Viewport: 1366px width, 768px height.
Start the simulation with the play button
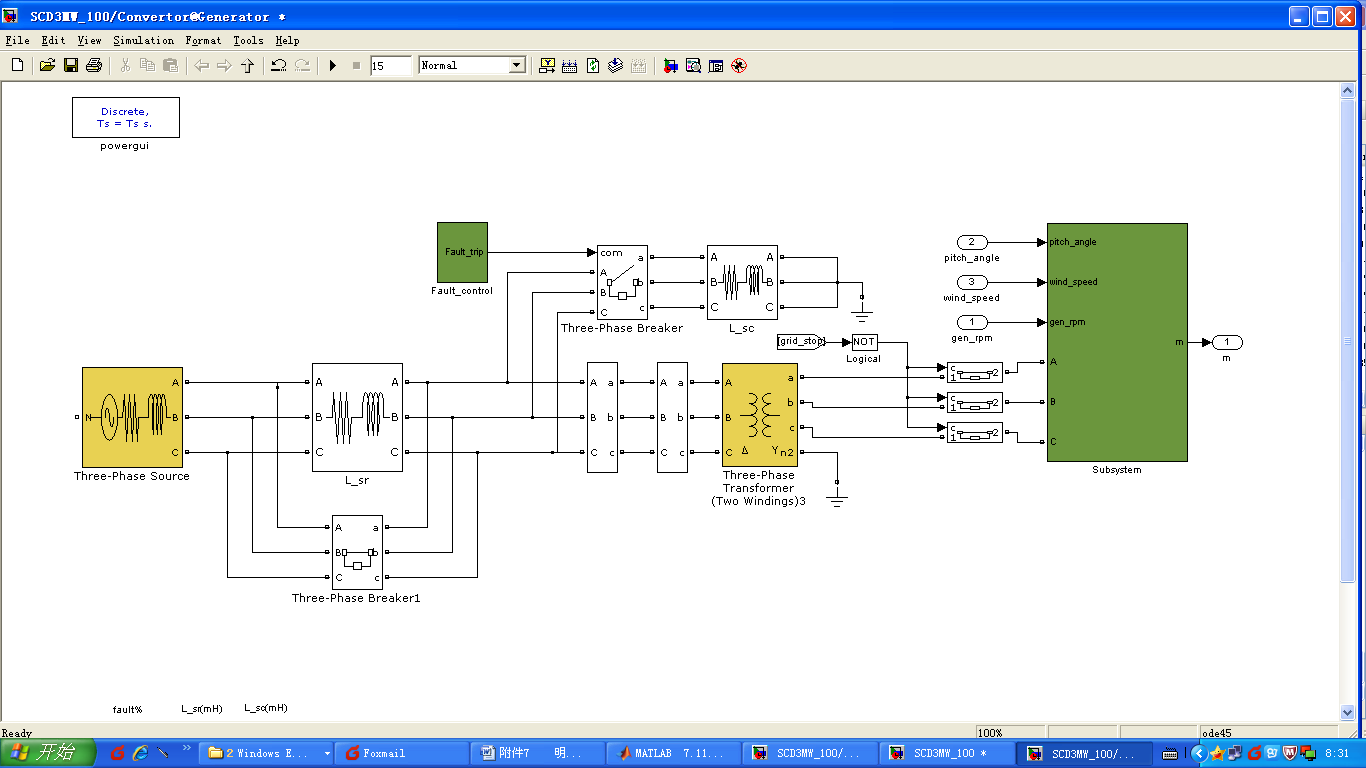333,65
